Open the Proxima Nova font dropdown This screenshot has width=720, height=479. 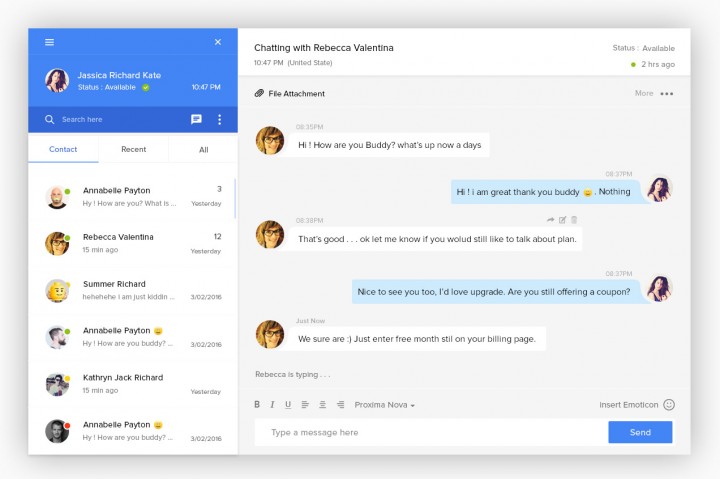(x=384, y=405)
